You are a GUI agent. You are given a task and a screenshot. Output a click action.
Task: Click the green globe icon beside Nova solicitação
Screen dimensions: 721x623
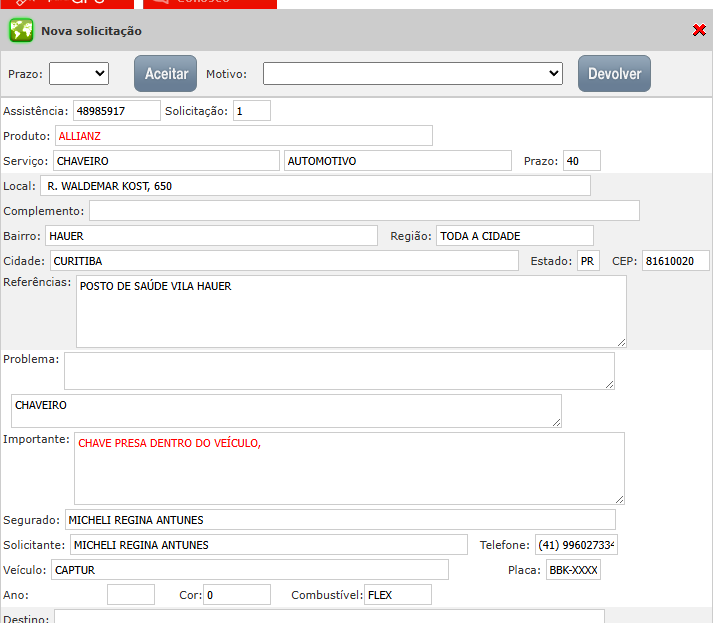pos(21,31)
